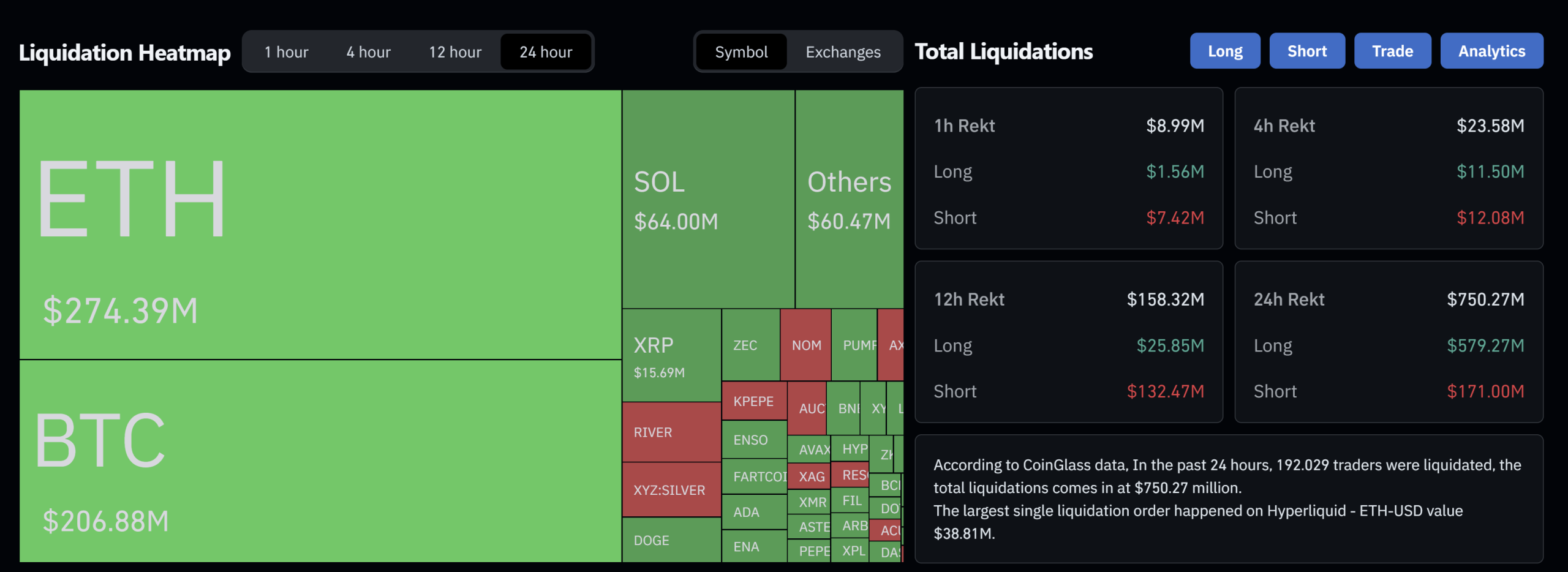Click the Liquidation Heatmap title
This screenshot has width=1568, height=572.
(125, 51)
